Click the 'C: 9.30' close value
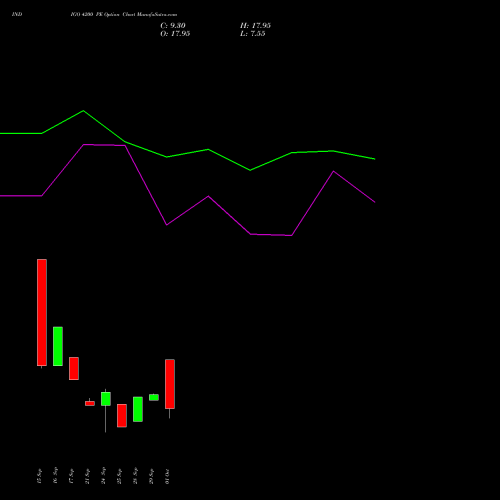 pos(173,26)
